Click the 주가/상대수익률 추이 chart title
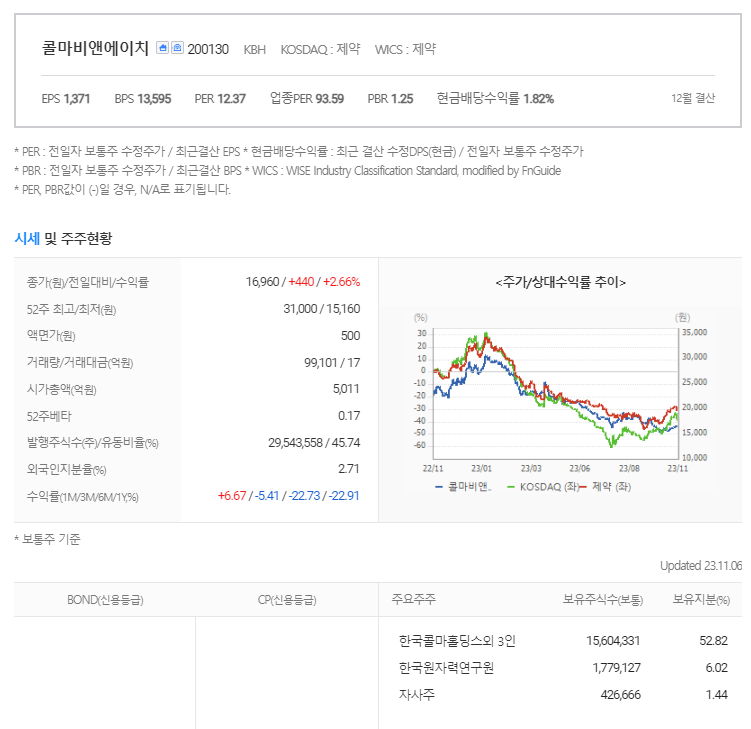 pyautogui.click(x=560, y=282)
